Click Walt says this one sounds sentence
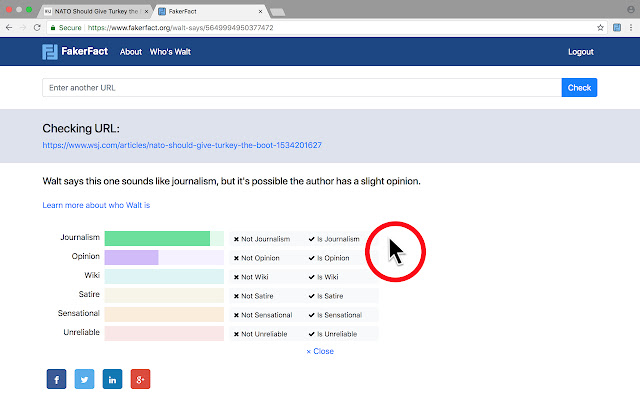Image resolution: width=640 pixels, height=400 pixels. click(231, 181)
